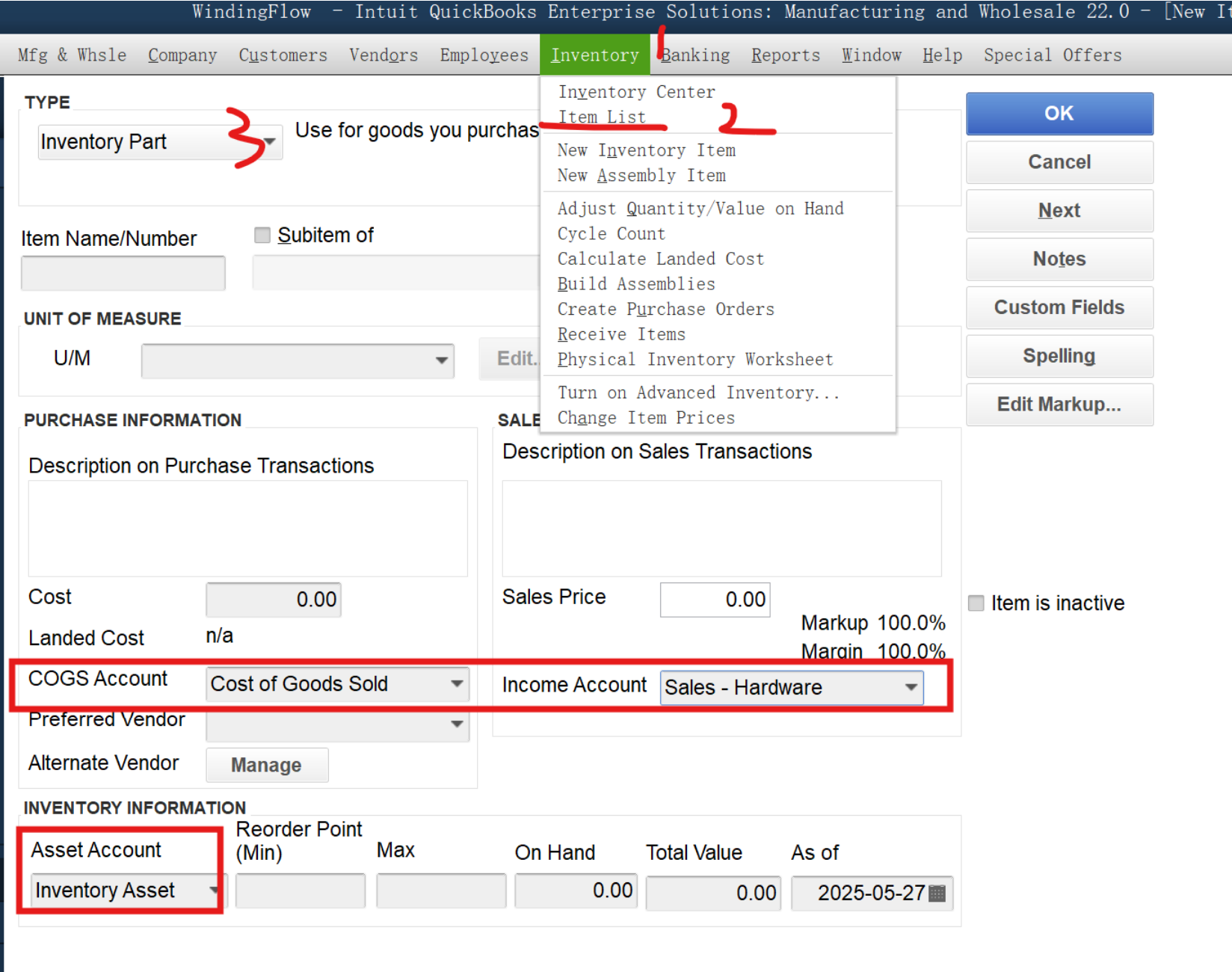Open the Inventory Part type dropdown
Image resolution: width=1232 pixels, height=972 pixels.
pyautogui.click(x=270, y=141)
